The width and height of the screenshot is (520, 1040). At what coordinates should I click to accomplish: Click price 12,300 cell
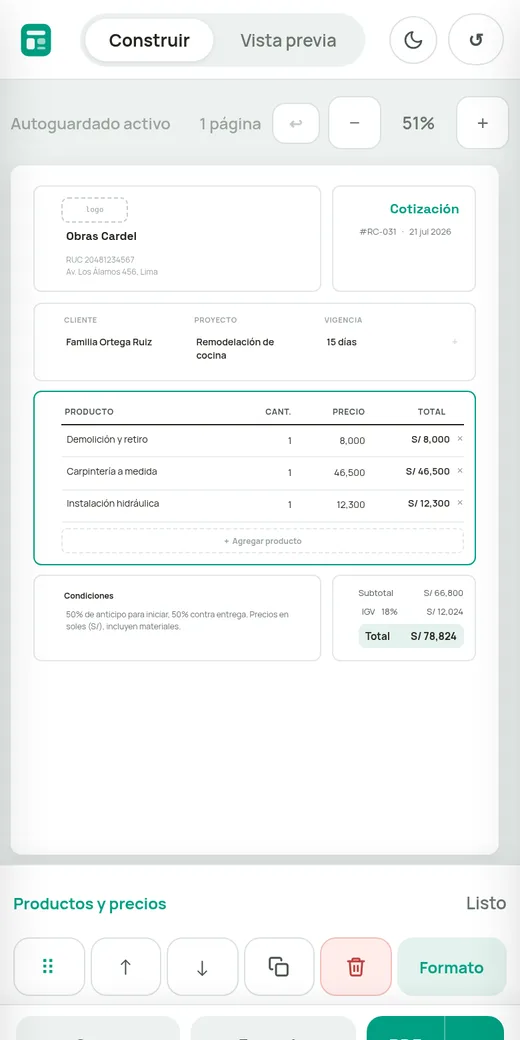tap(350, 505)
